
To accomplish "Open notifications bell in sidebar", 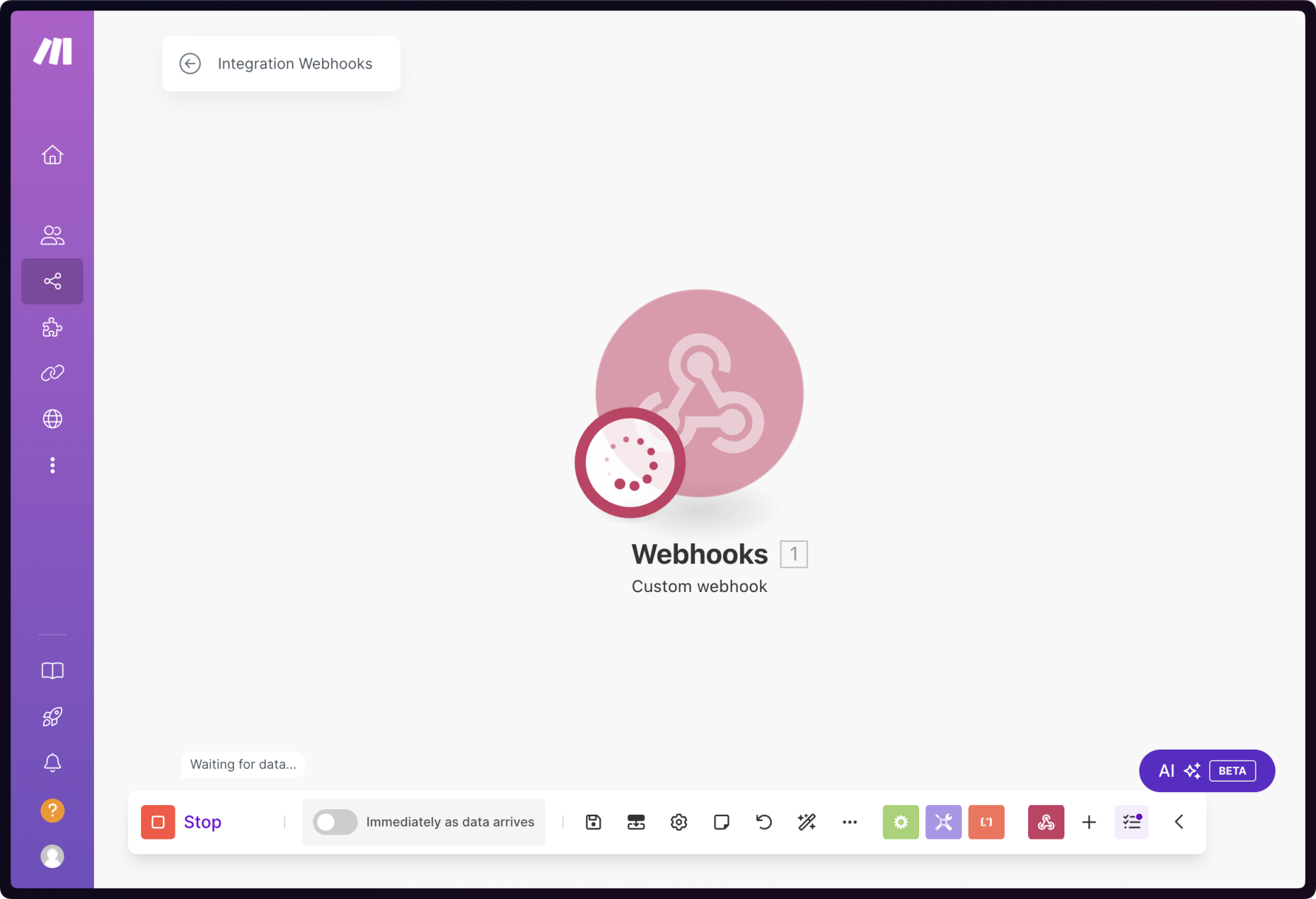I will (52, 763).
